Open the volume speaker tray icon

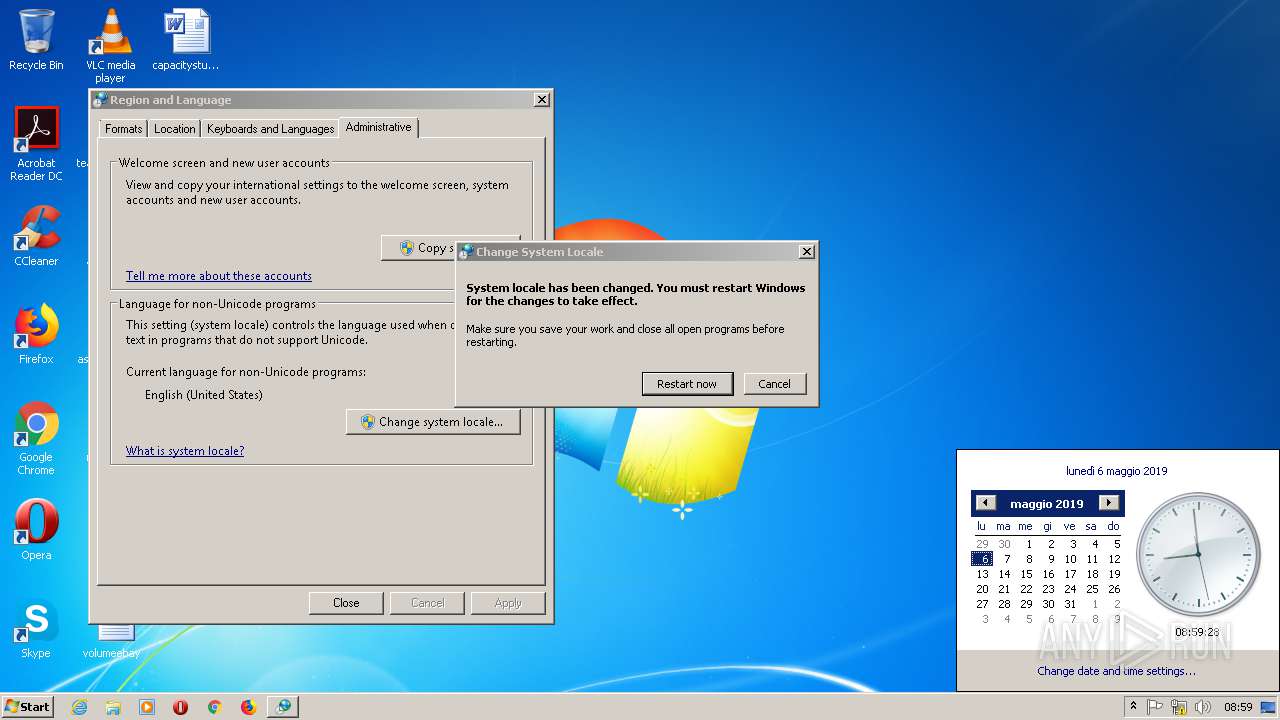click(1202, 707)
